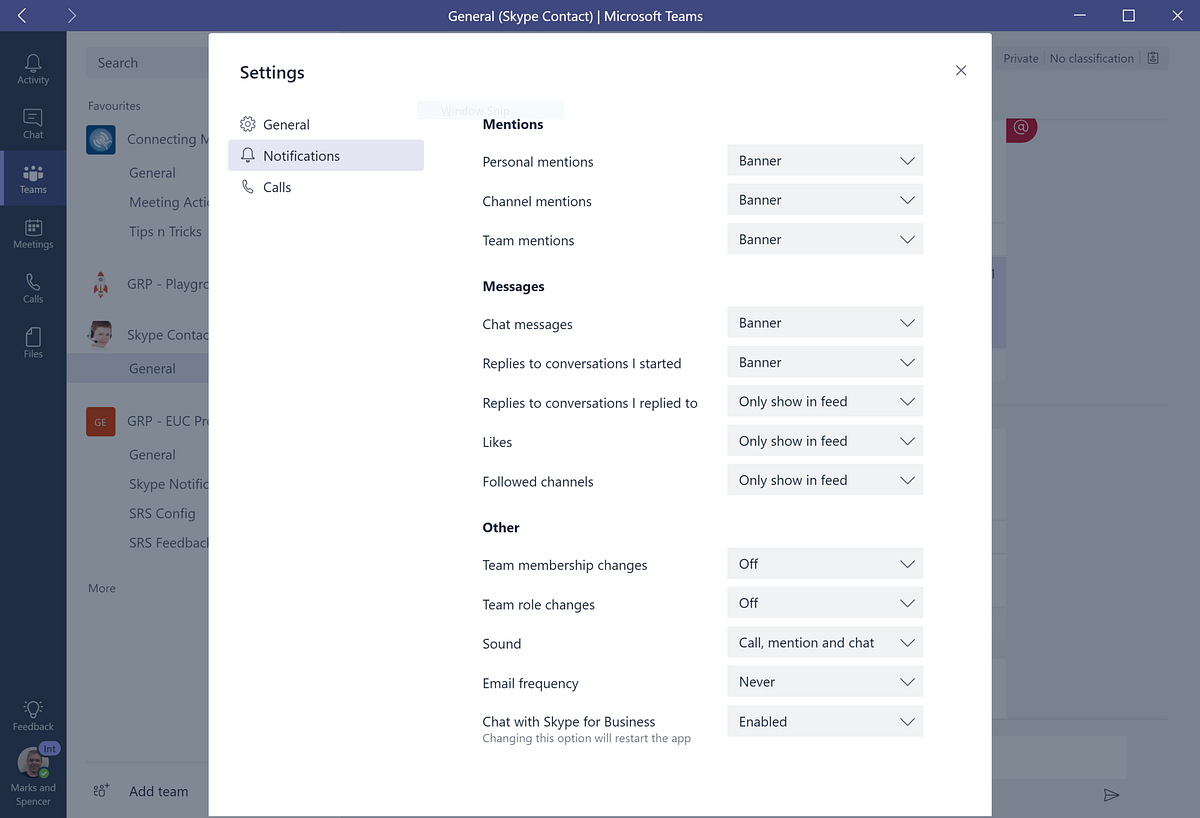Viewport: 1200px width, 818px height.
Task: Select the Teams sidebar icon
Action: tap(33, 173)
